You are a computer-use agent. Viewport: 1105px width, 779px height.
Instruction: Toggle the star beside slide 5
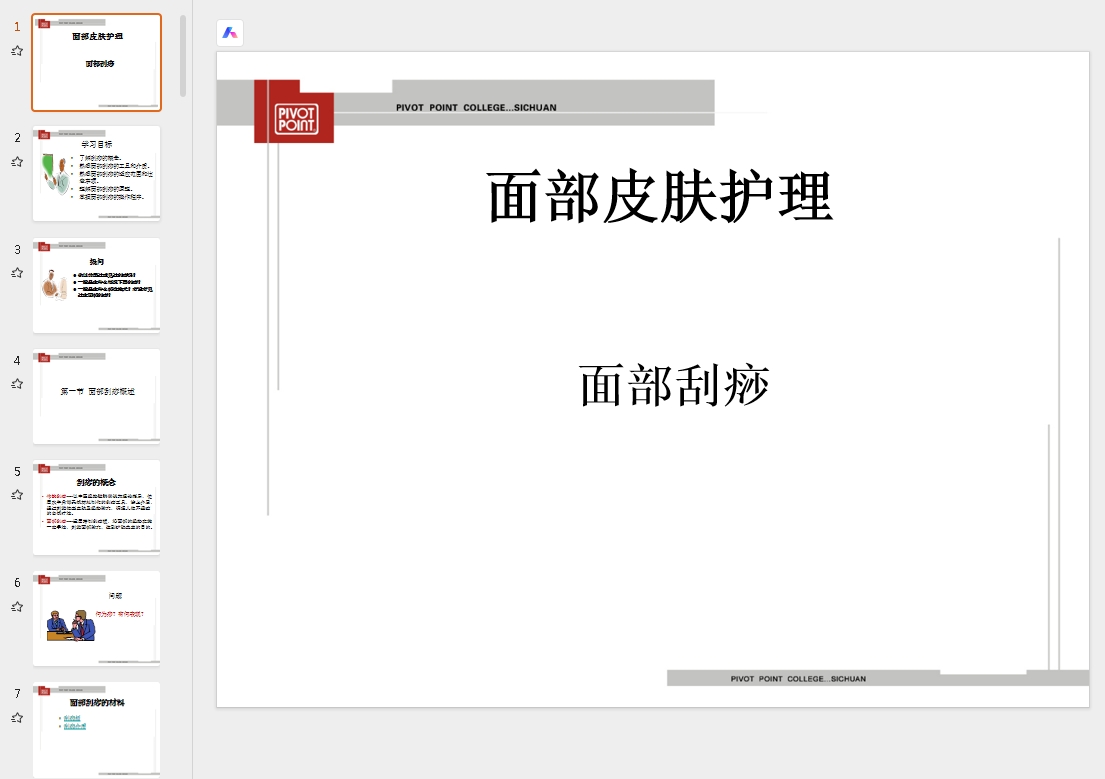[17, 495]
